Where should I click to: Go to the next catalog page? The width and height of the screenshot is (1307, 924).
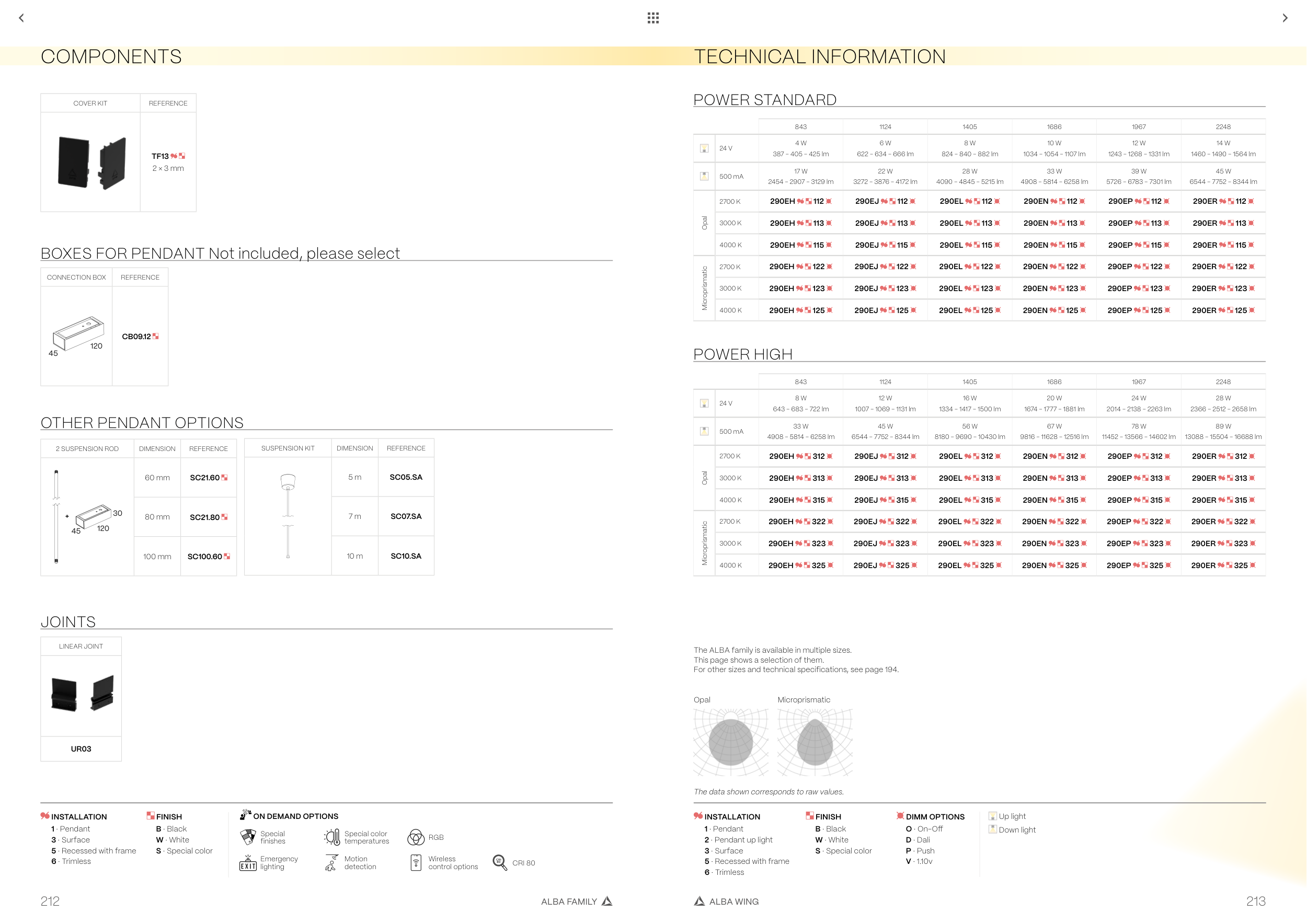[1284, 18]
